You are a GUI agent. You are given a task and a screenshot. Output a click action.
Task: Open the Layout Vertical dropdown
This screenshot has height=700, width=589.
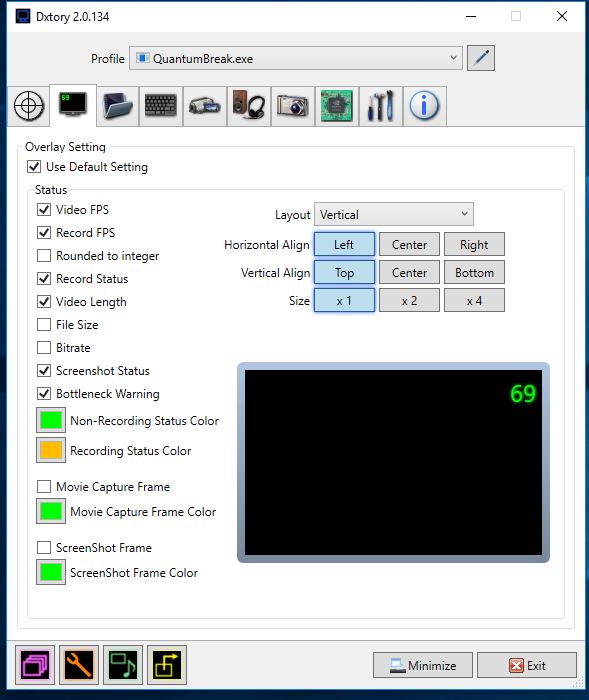394,214
